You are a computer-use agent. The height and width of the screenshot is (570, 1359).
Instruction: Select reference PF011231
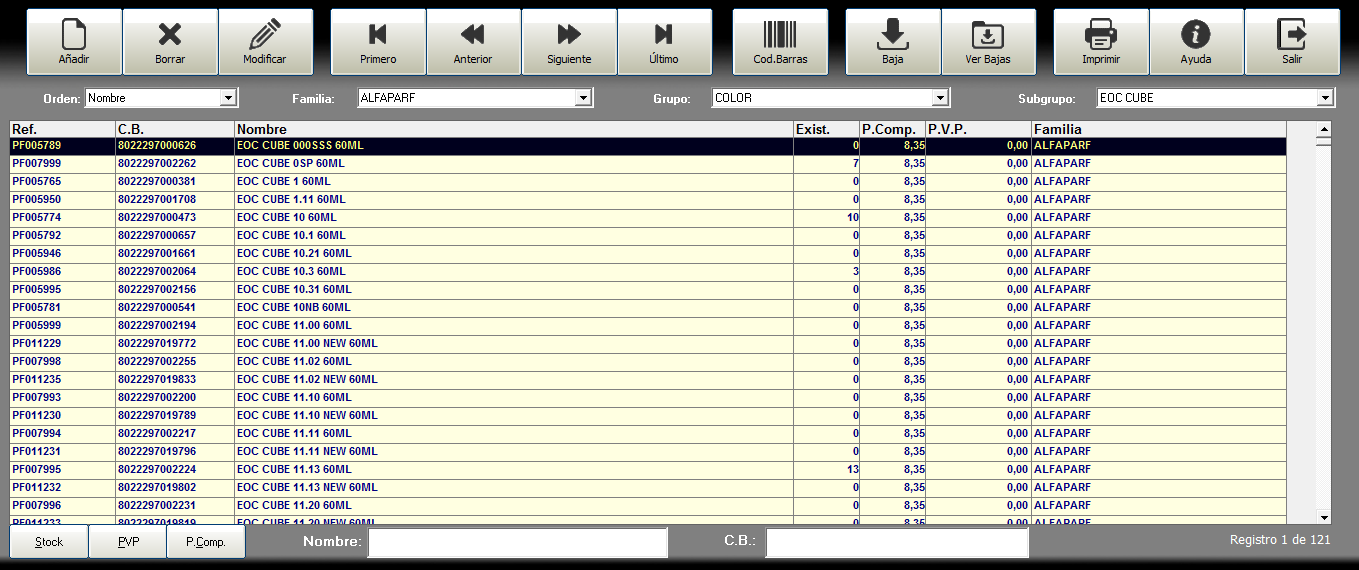tap(36, 452)
